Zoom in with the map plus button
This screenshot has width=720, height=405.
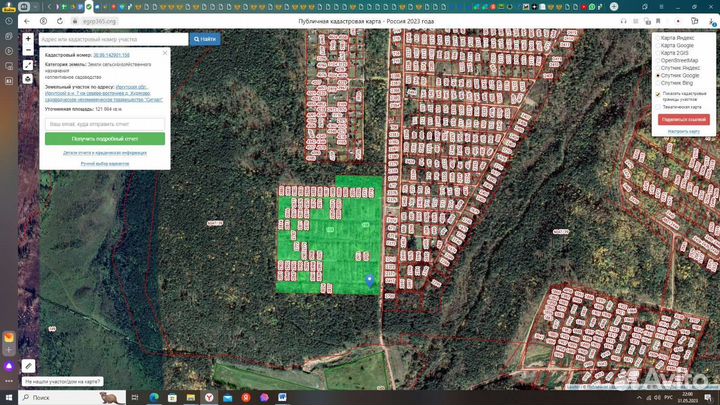coord(28,39)
